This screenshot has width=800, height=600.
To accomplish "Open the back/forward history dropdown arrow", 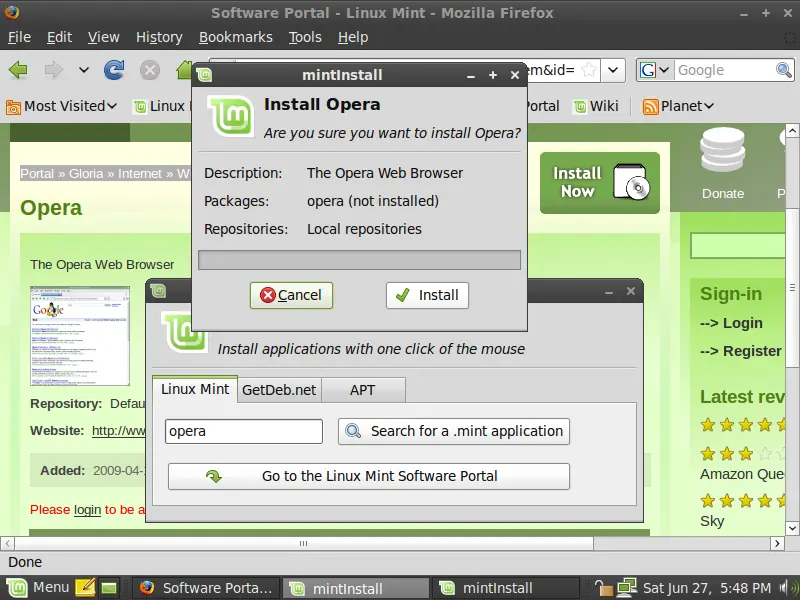I will (x=84, y=70).
